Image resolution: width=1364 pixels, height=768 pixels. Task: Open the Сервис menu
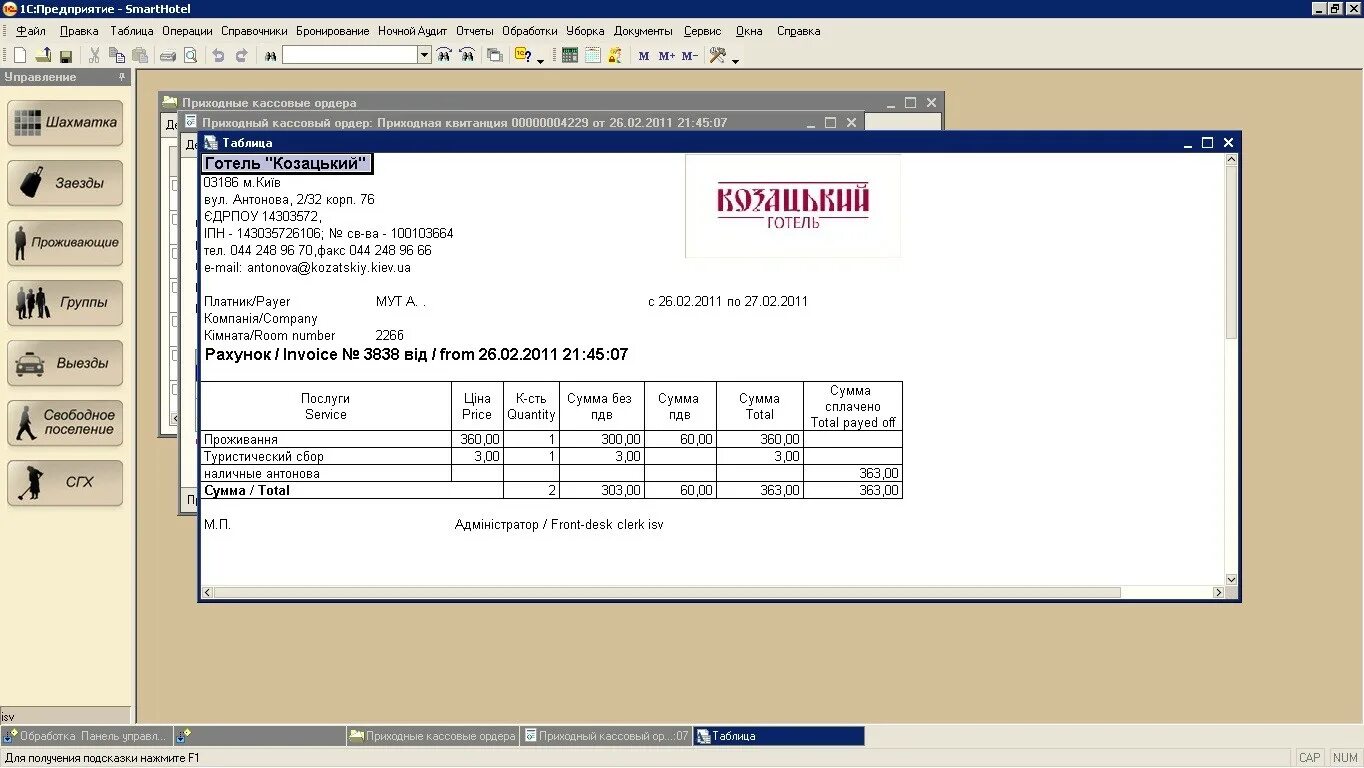click(703, 31)
